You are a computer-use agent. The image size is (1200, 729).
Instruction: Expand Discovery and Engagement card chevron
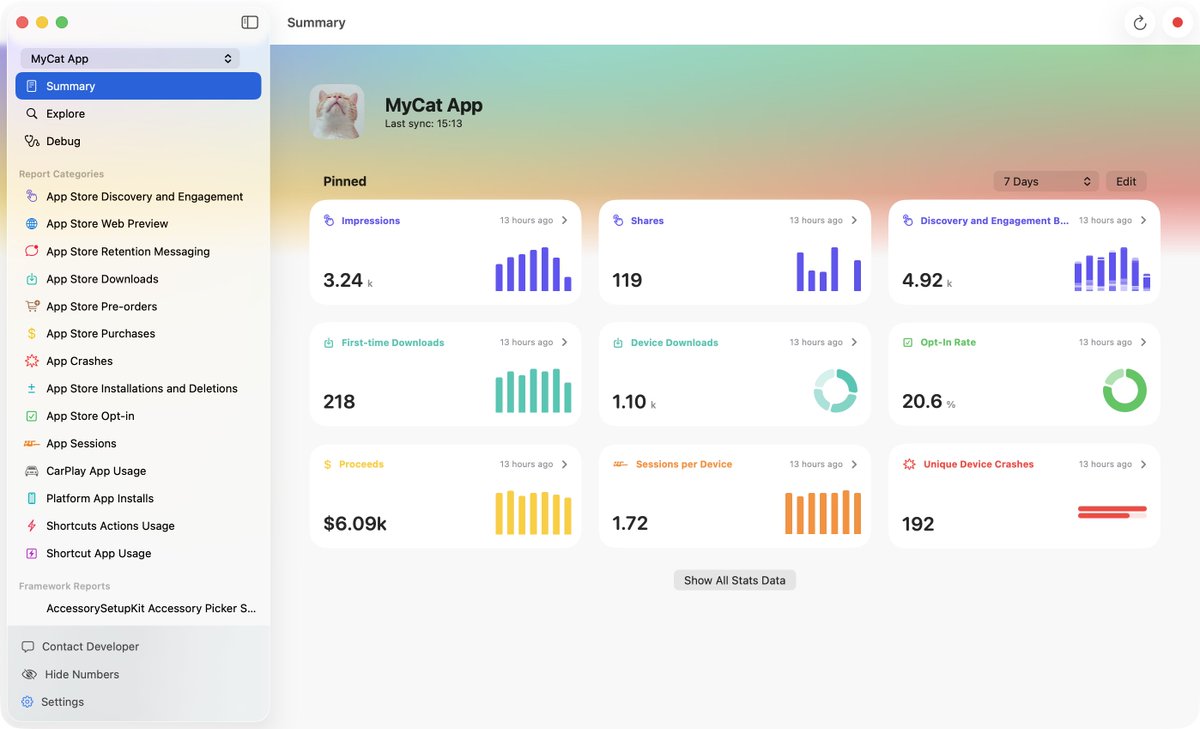1143,220
